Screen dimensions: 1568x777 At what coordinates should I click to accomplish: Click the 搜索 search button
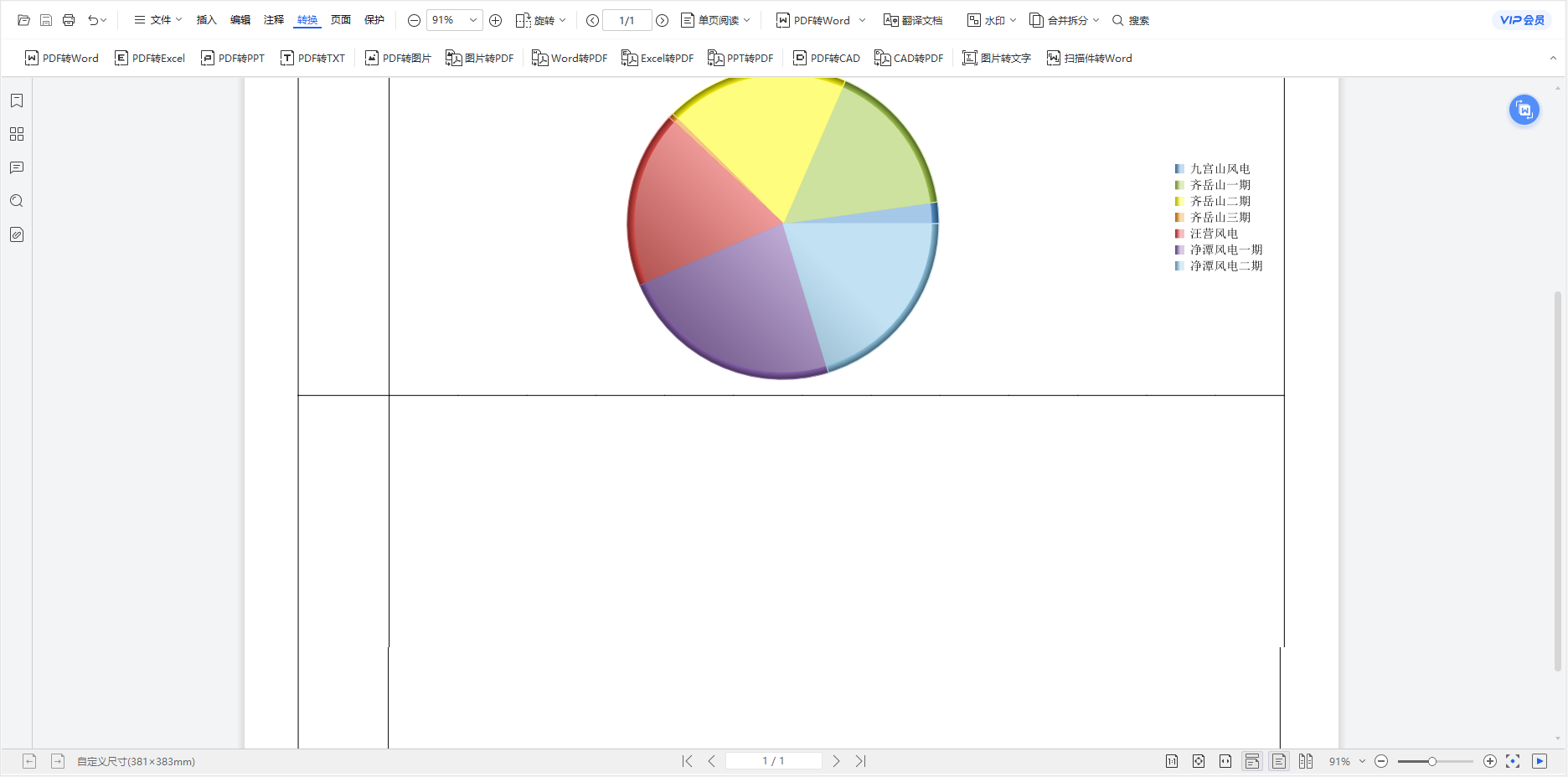(x=1131, y=20)
